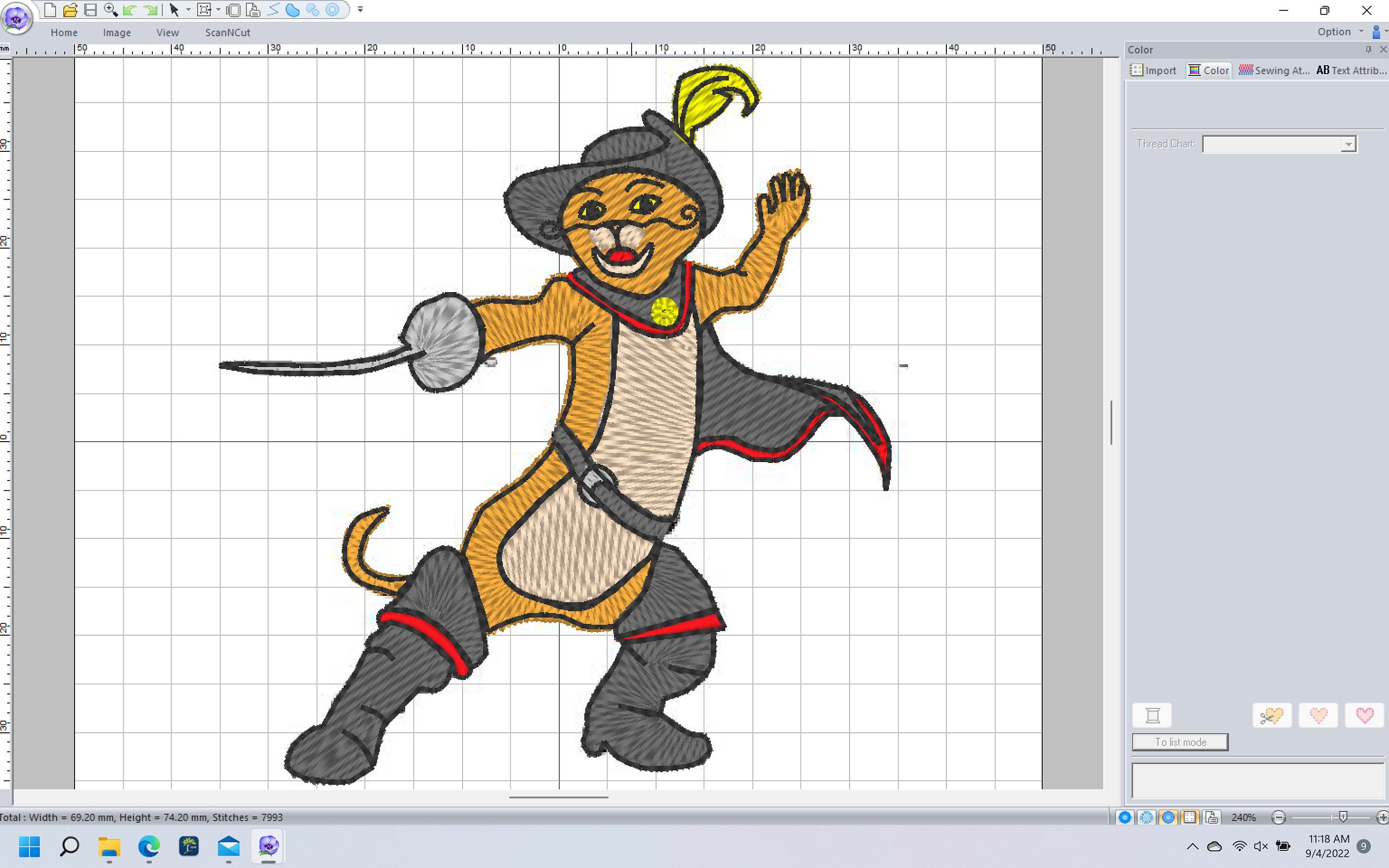The width and height of the screenshot is (1389, 868).
Task: Open the design property document icon in toolbar
Action: tap(252, 10)
